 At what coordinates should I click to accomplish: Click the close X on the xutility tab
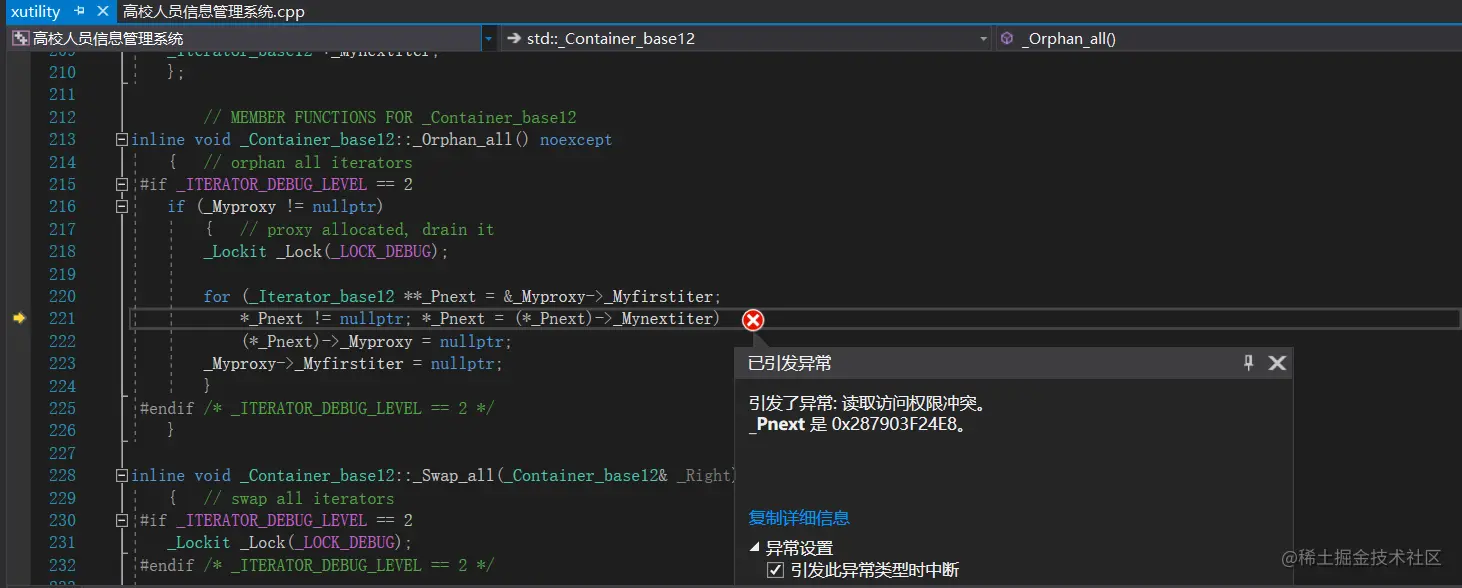pyautogui.click(x=105, y=12)
